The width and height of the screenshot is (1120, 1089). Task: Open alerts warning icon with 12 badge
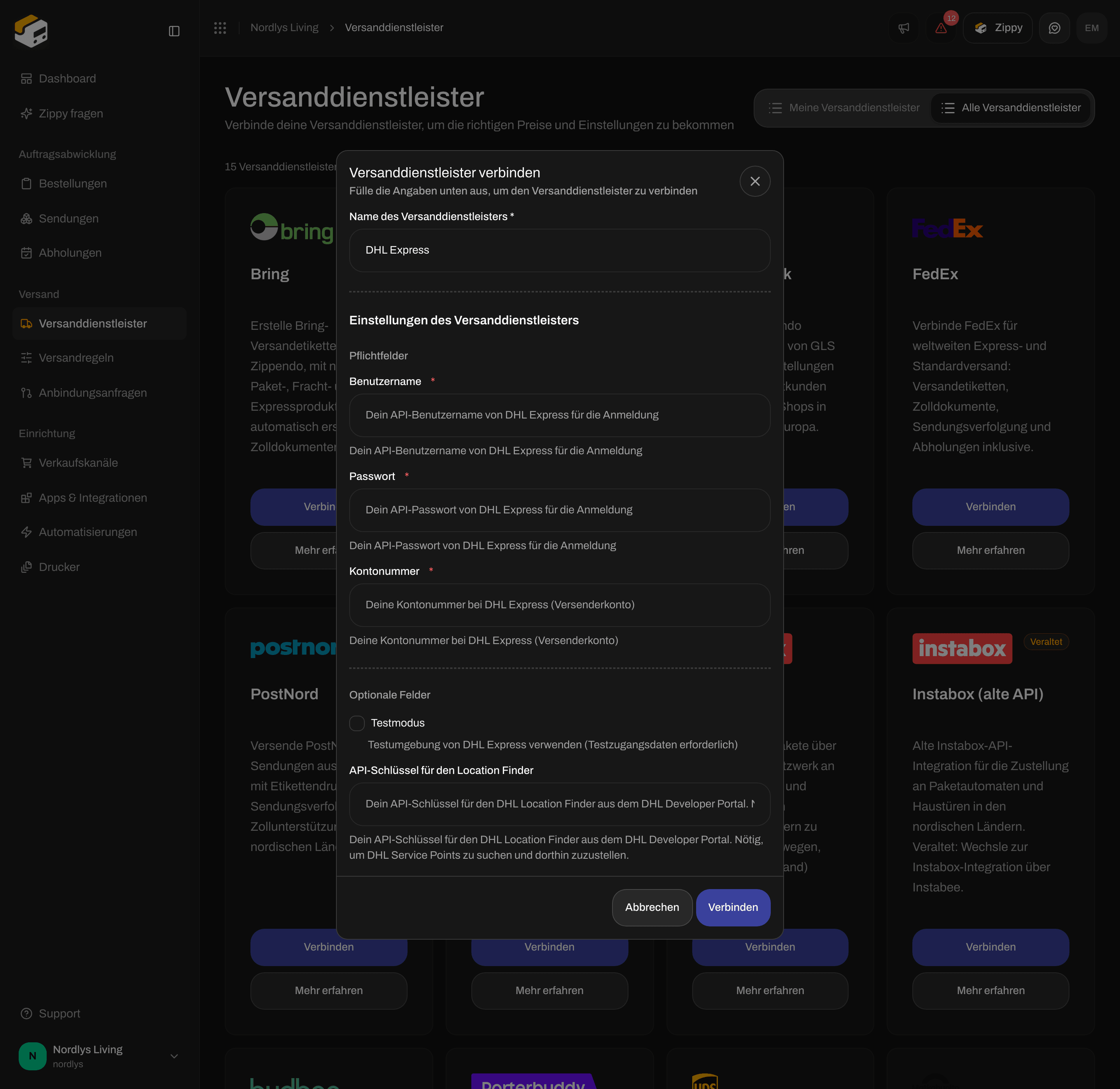tap(941, 28)
